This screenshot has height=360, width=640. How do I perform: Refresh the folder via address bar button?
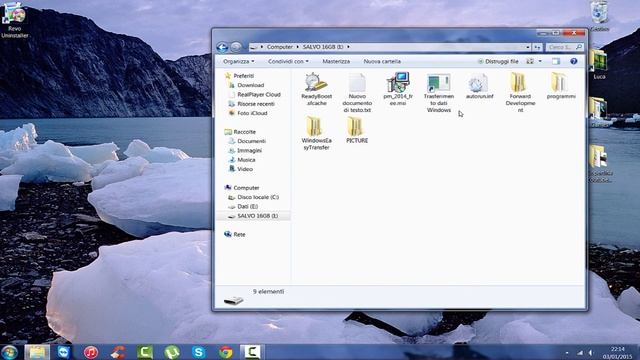(537, 47)
